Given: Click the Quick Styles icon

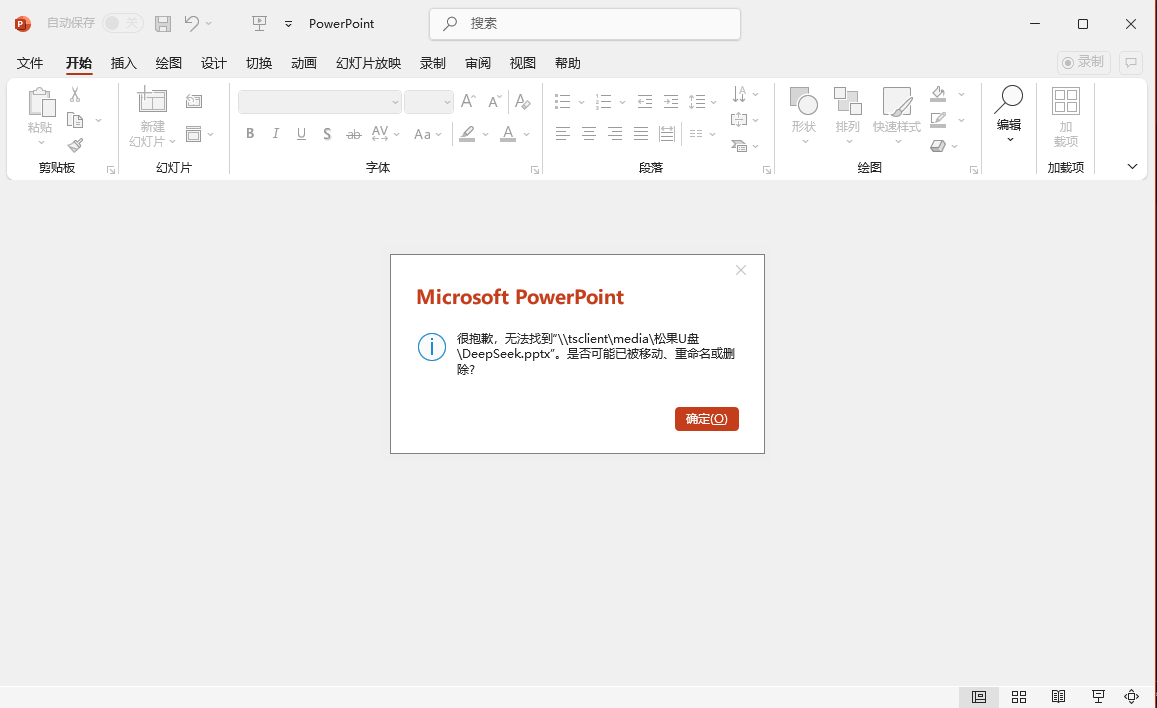Looking at the screenshot, I should tap(897, 101).
